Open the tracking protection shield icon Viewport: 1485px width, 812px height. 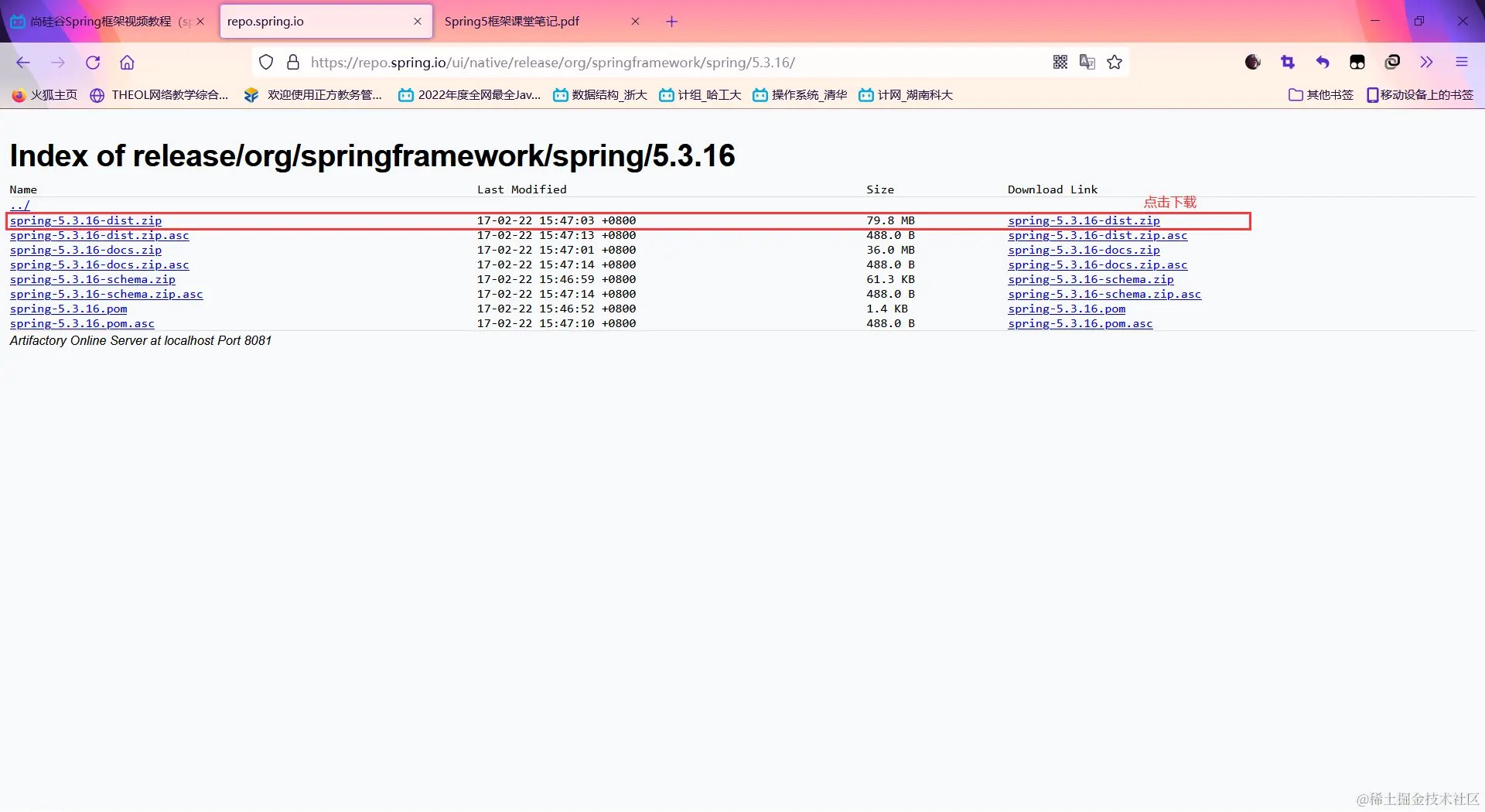pyautogui.click(x=266, y=63)
